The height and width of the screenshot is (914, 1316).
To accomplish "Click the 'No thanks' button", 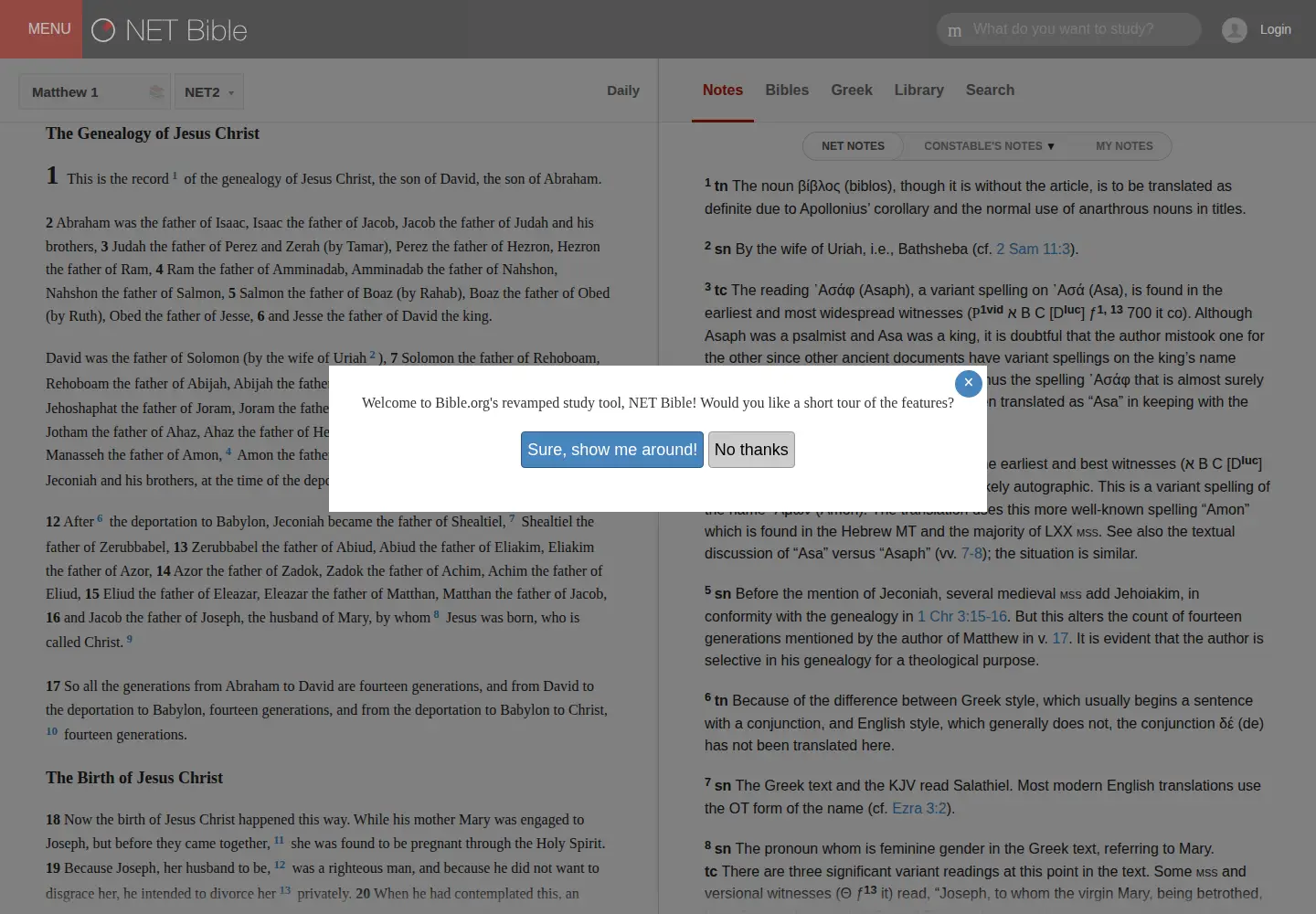I will click(x=751, y=450).
